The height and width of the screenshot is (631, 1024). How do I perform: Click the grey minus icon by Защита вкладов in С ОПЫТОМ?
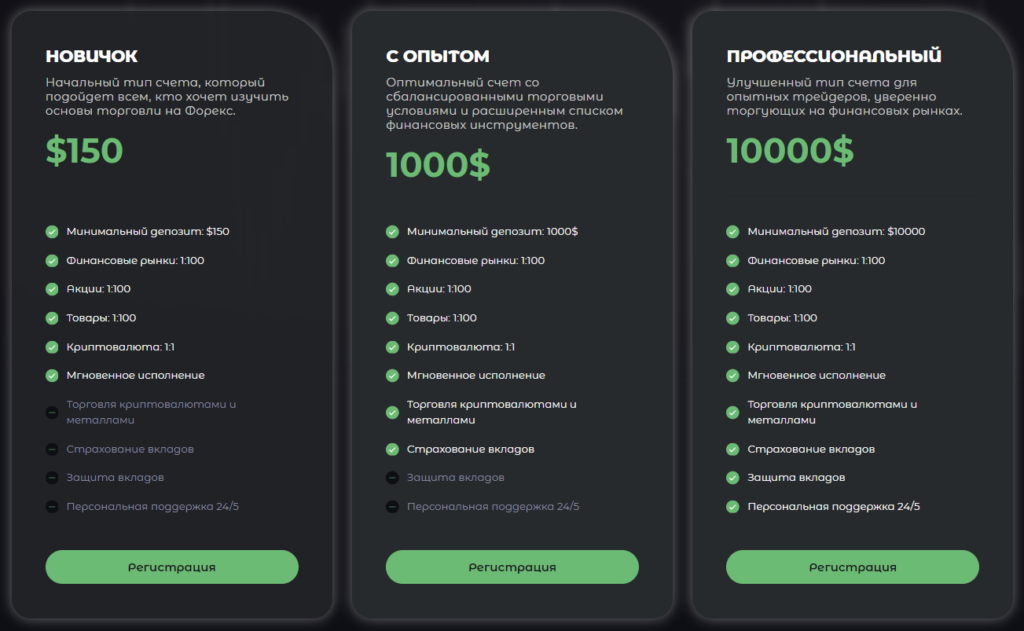tap(392, 478)
